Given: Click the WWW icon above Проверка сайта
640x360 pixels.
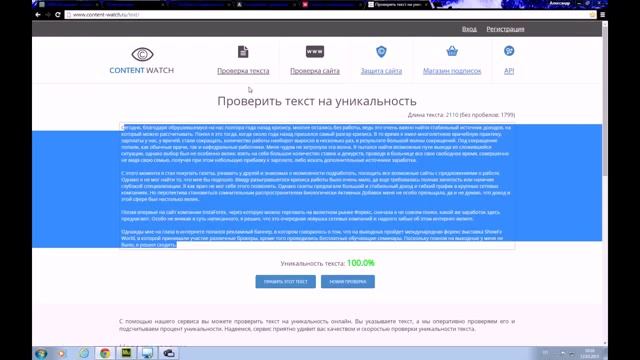Looking at the screenshot, I should pyautogui.click(x=315, y=51).
